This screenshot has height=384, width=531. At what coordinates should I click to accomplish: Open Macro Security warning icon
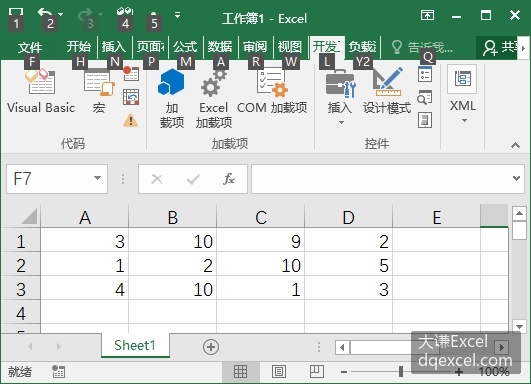(131, 120)
